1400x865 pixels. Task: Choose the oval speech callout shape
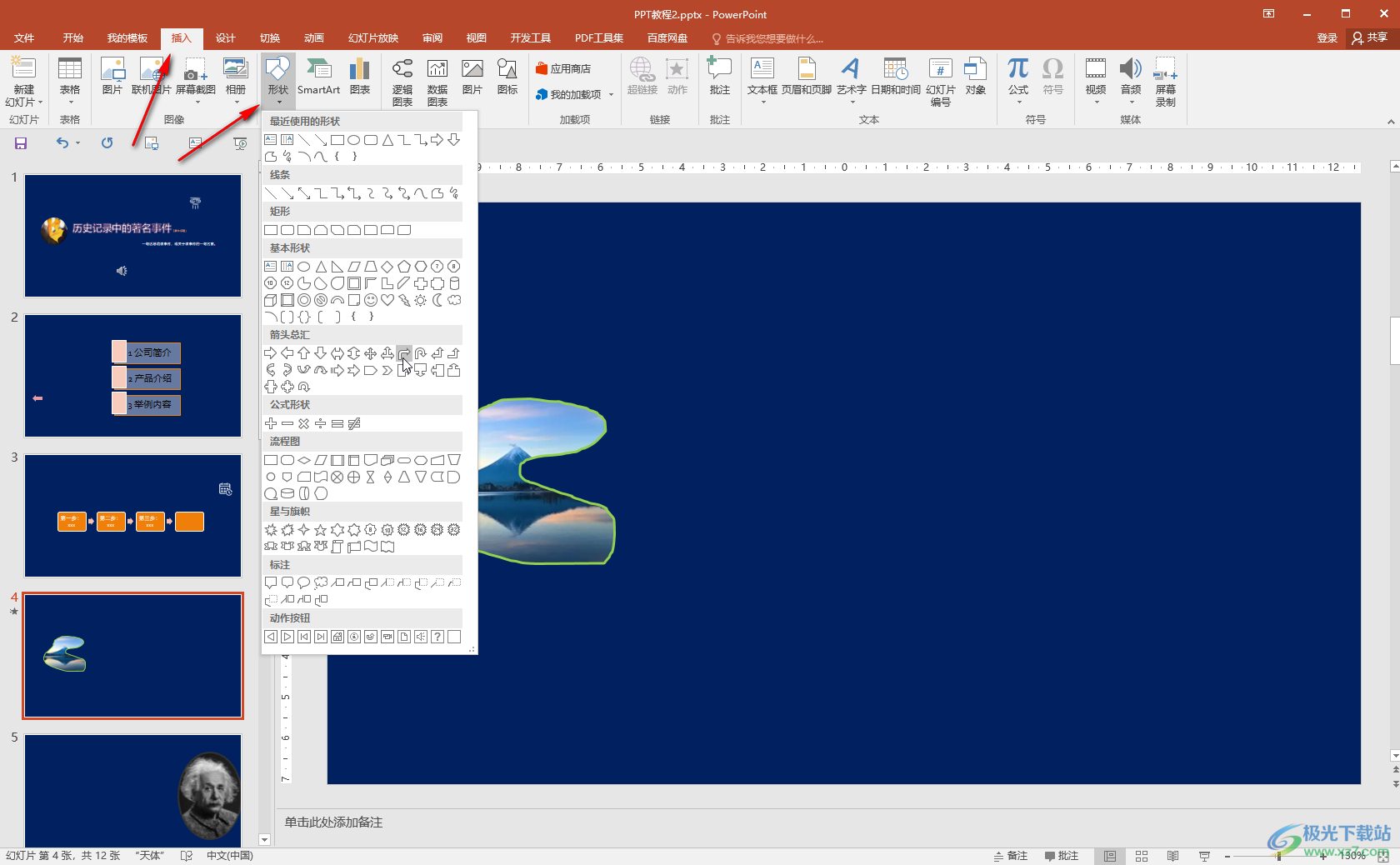point(304,583)
